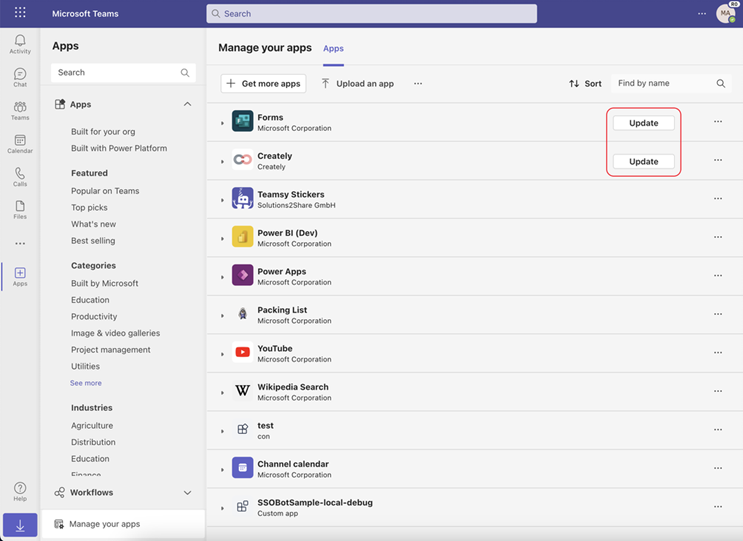
Task: Open Calls phone icon
Action: click(x=20, y=177)
